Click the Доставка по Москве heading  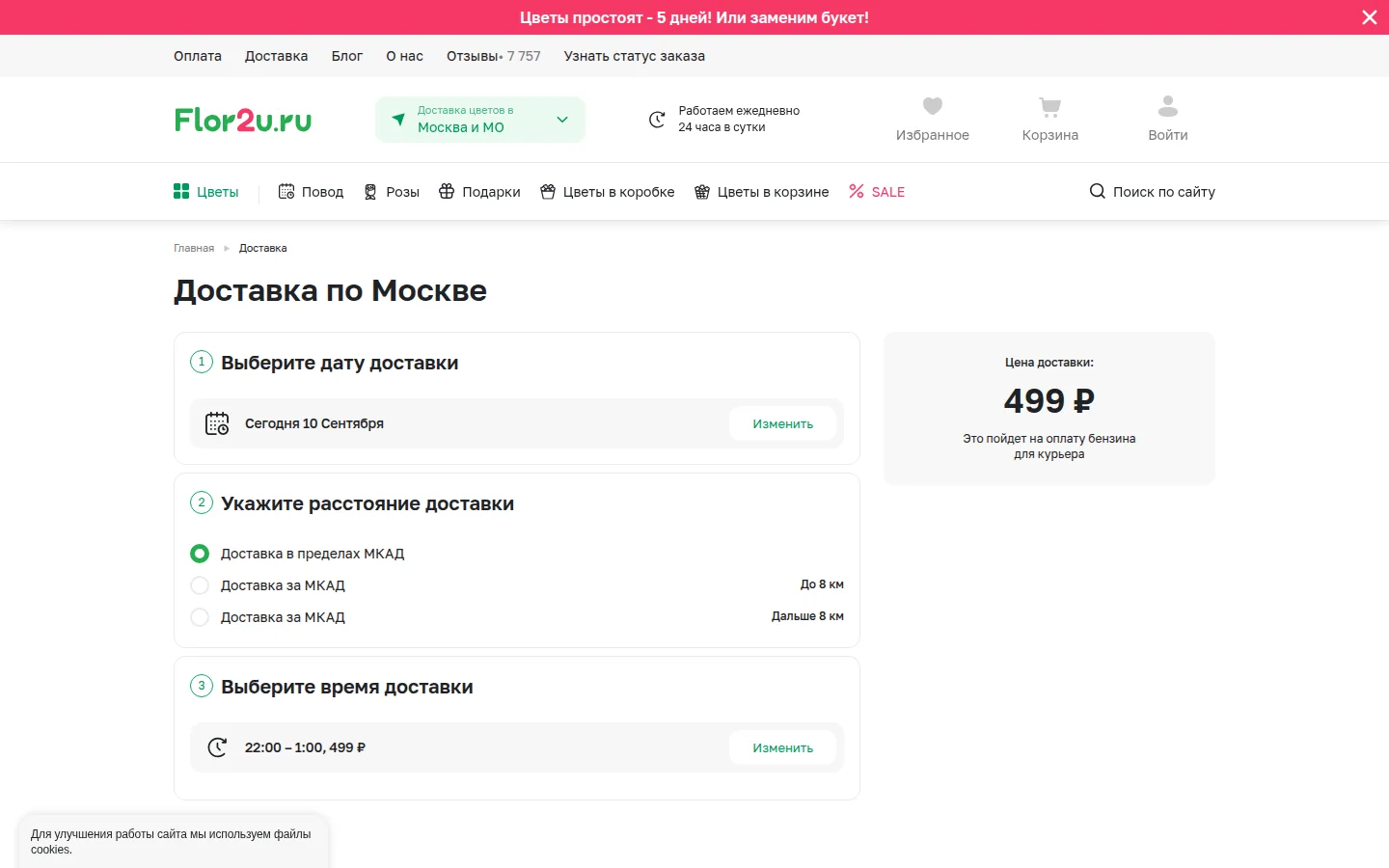click(x=330, y=290)
